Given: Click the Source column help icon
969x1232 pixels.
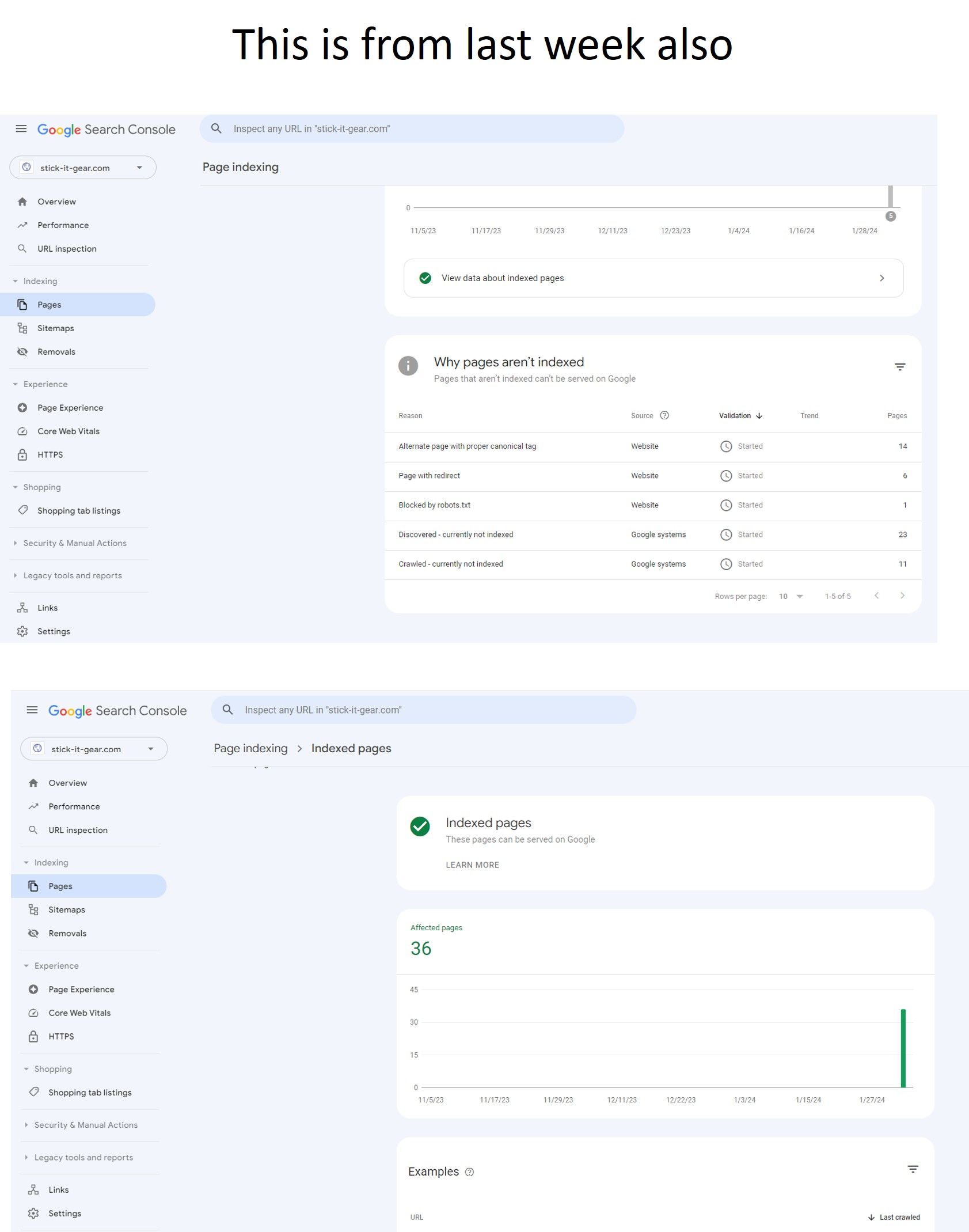Looking at the screenshot, I should (664, 415).
